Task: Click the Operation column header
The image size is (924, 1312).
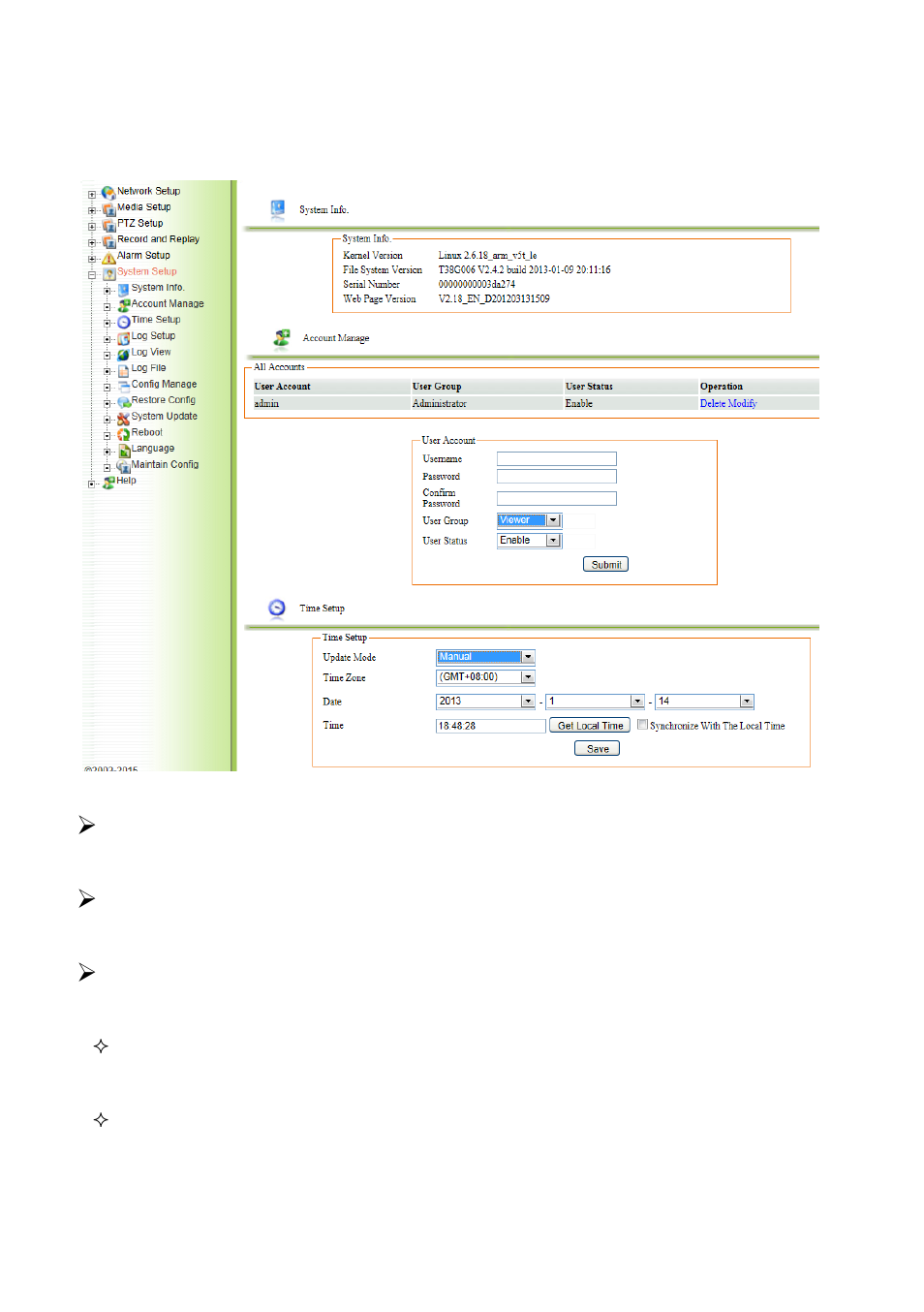Action: [x=722, y=387]
